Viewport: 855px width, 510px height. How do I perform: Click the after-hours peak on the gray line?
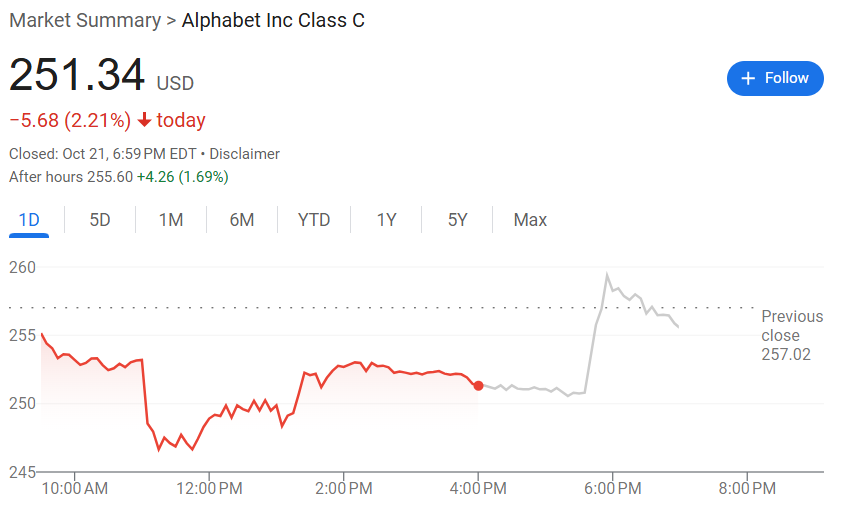tap(607, 275)
